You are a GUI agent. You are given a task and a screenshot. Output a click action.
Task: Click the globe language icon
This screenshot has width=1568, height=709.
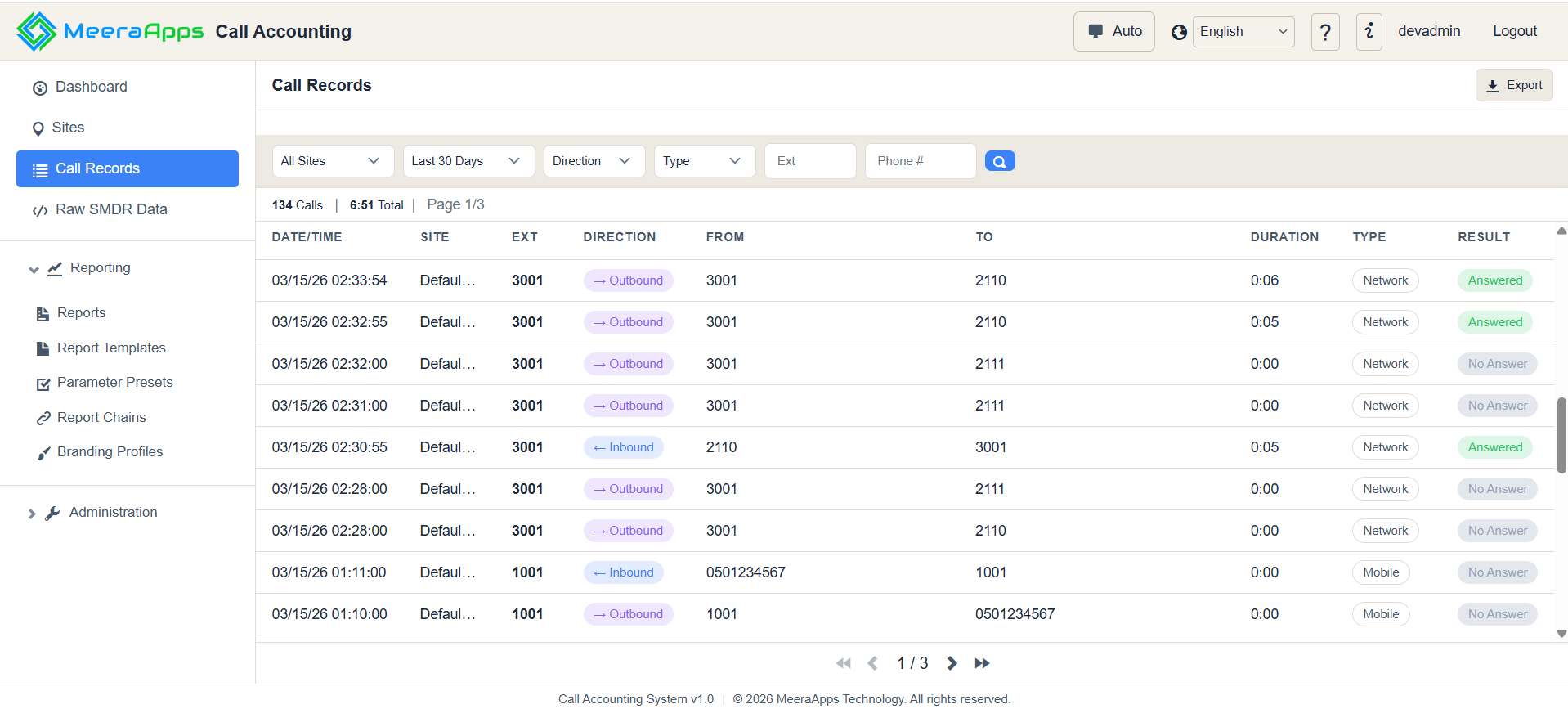1178,32
